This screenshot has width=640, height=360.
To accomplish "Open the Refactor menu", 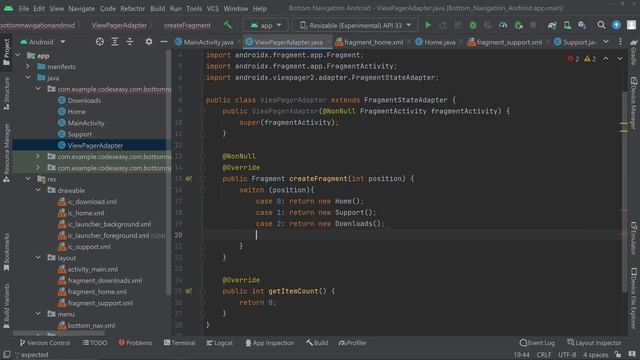I will (132, 8).
